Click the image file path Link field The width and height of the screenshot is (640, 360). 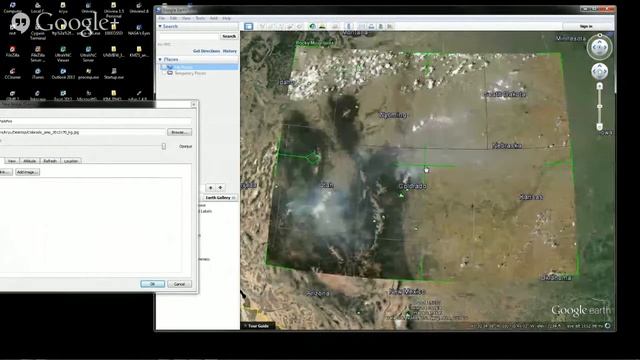click(x=83, y=132)
